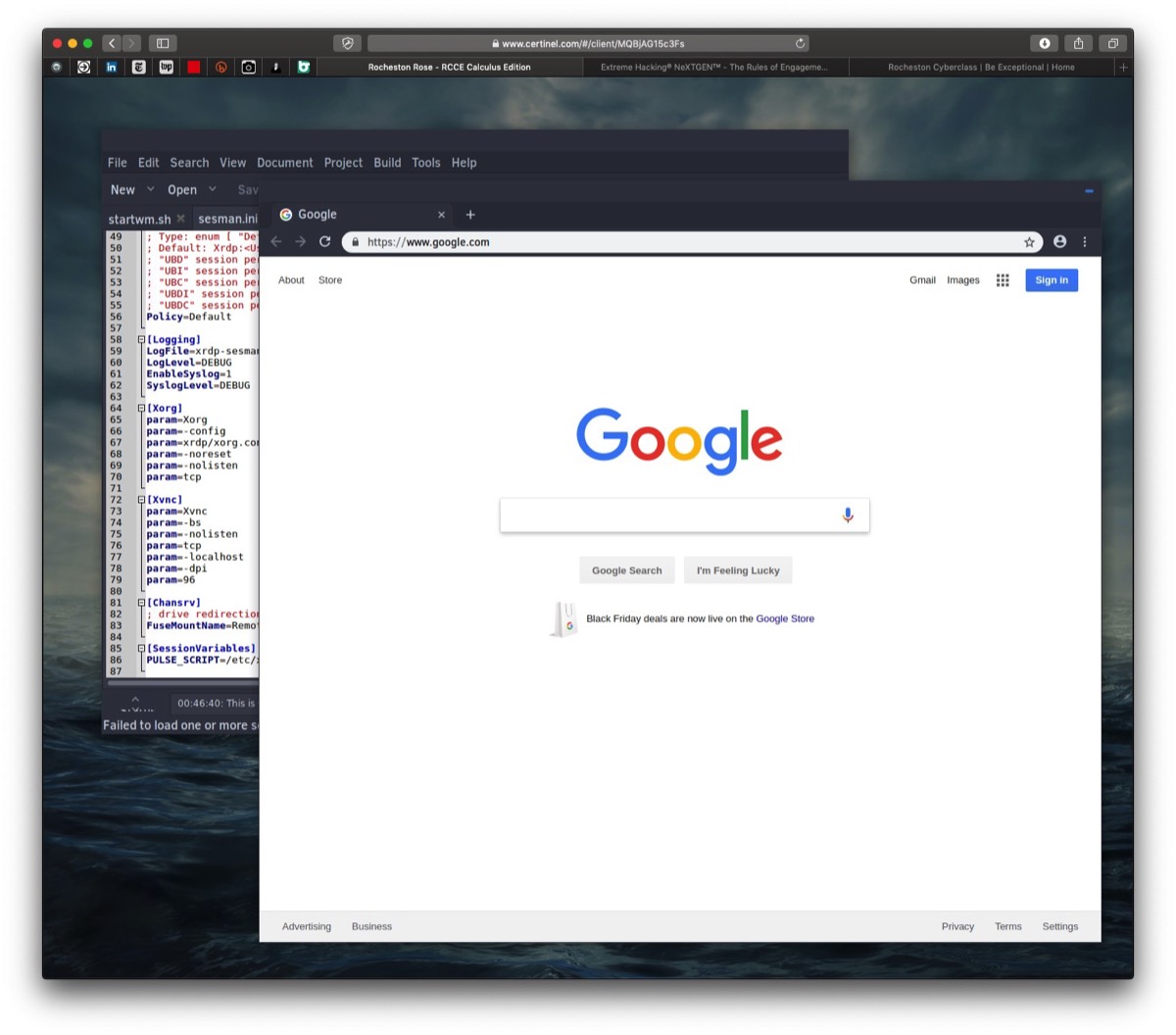This screenshot has width=1176, height=1035.
Task: Collapse the [Chansrv] section fold
Action: 141,603
